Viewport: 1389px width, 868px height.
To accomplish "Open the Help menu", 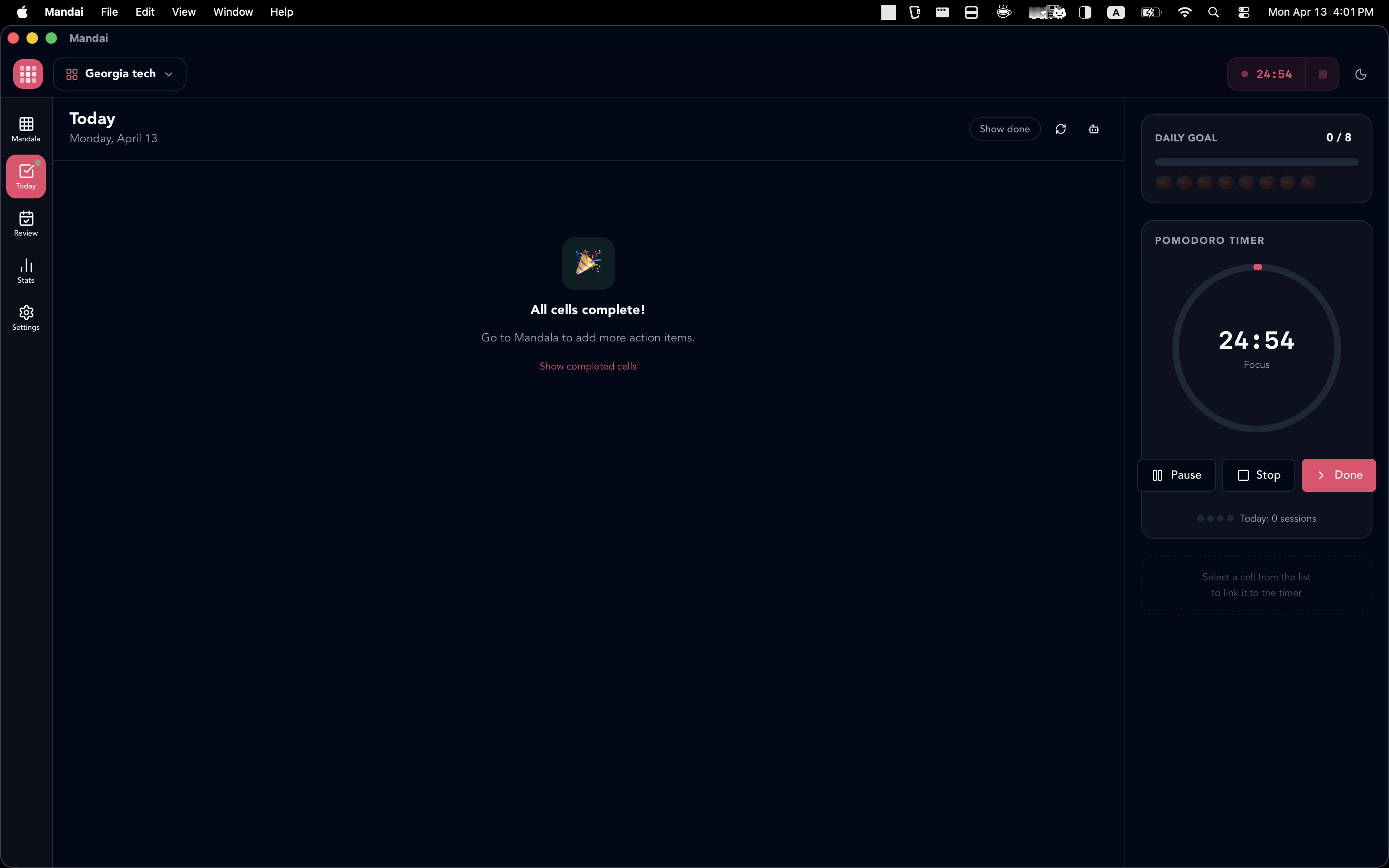I will click(x=282, y=12).
